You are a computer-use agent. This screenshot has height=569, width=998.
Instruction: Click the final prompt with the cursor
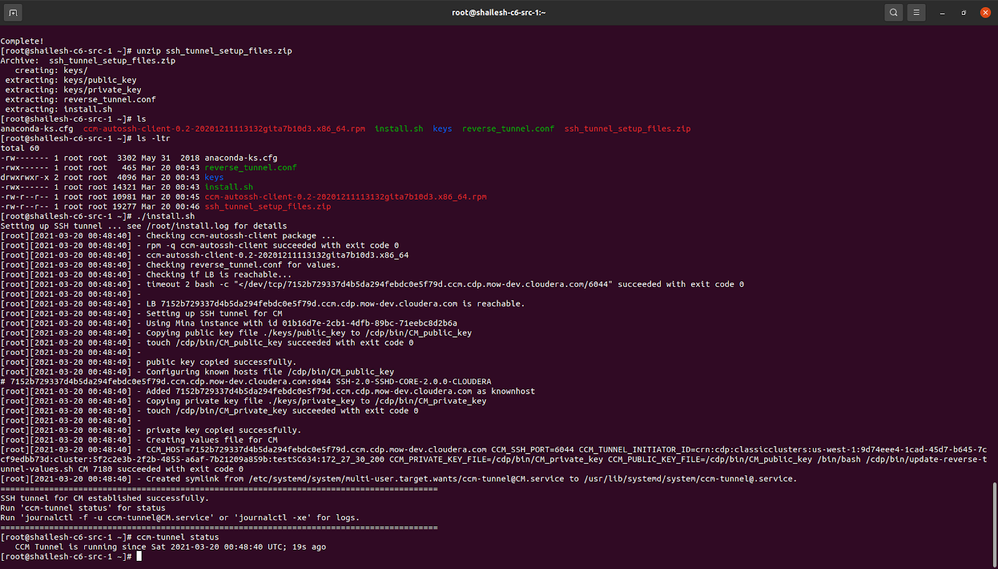point(71,556)
